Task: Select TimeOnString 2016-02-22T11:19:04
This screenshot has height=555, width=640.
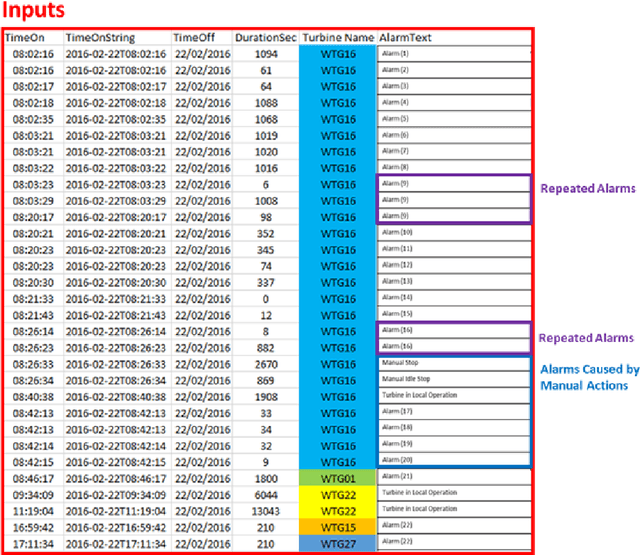Action: tap(116, 511)
